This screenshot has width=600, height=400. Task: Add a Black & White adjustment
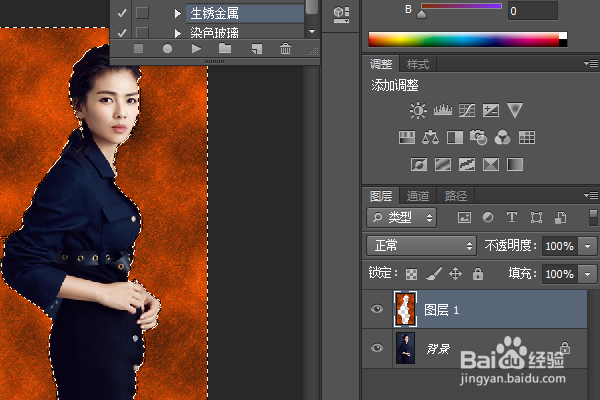455,137
